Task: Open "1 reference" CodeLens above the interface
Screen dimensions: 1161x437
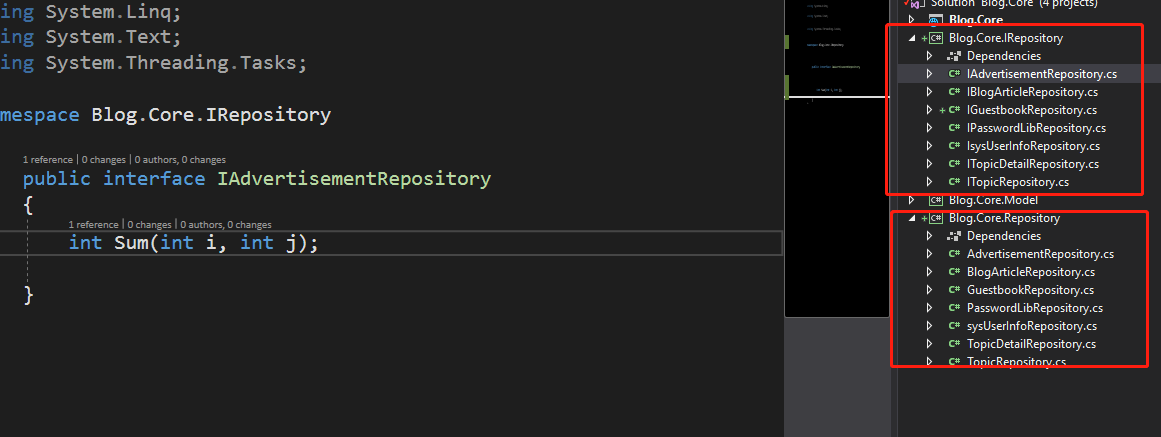Action: (48, 160)
